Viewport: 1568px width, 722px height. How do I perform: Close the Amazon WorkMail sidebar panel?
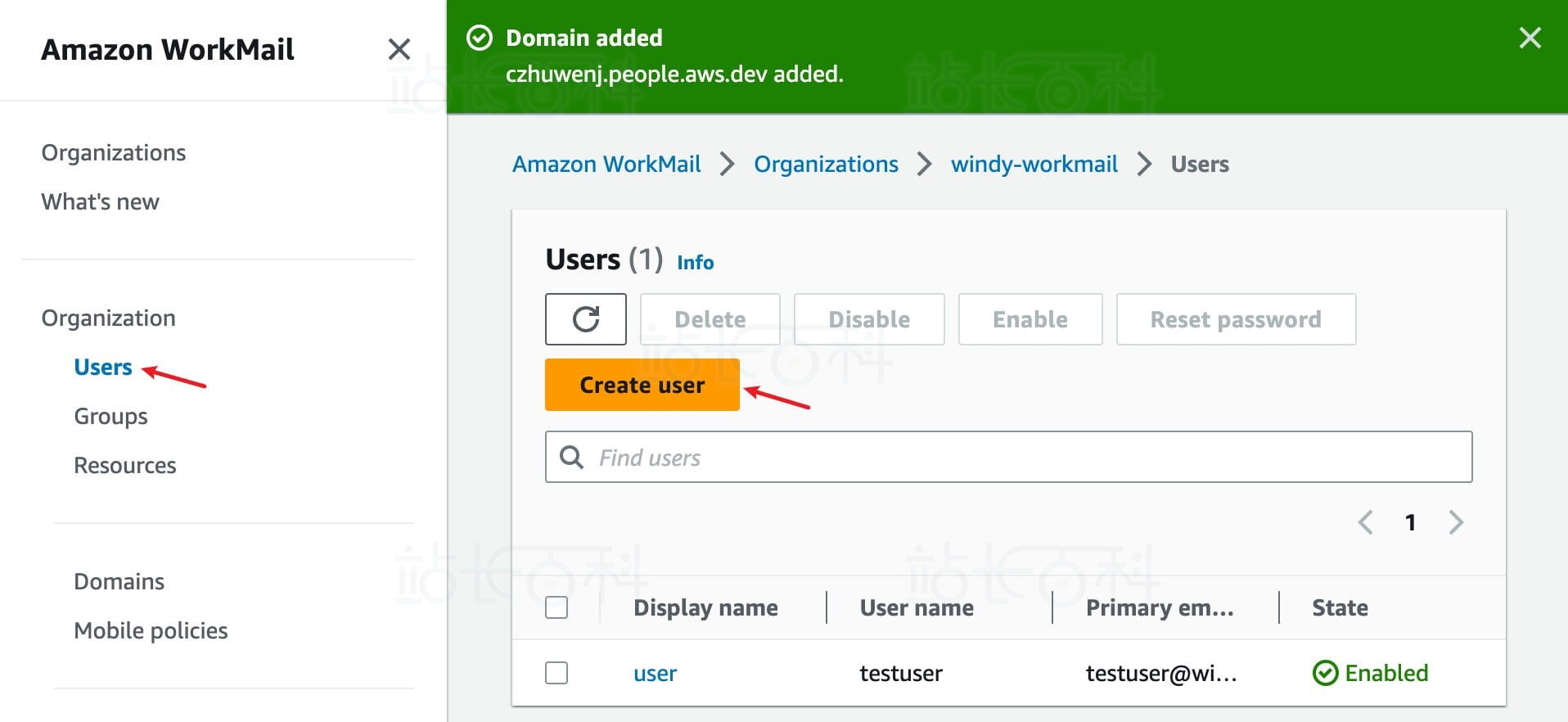(x=399, y=50)
